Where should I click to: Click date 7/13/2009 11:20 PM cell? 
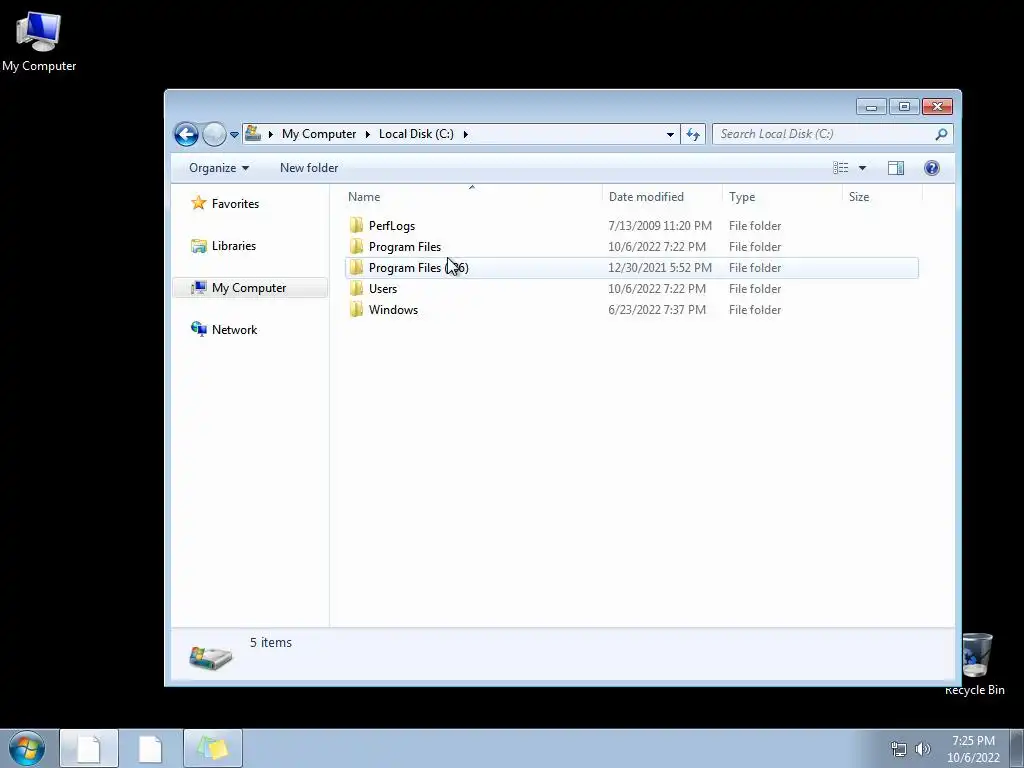click(x=660, y=226)
